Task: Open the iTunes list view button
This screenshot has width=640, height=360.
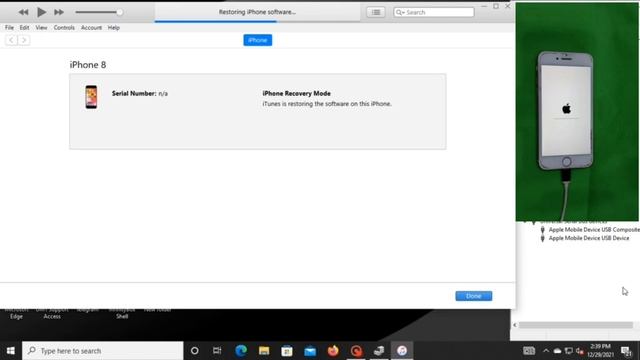Action: point(376,12)
